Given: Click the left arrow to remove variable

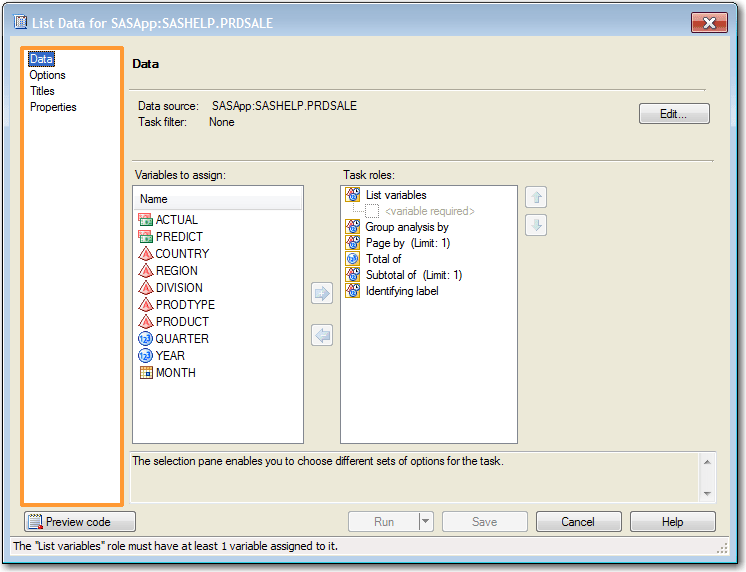Looking at the screenshot, I should coord(322,336).
